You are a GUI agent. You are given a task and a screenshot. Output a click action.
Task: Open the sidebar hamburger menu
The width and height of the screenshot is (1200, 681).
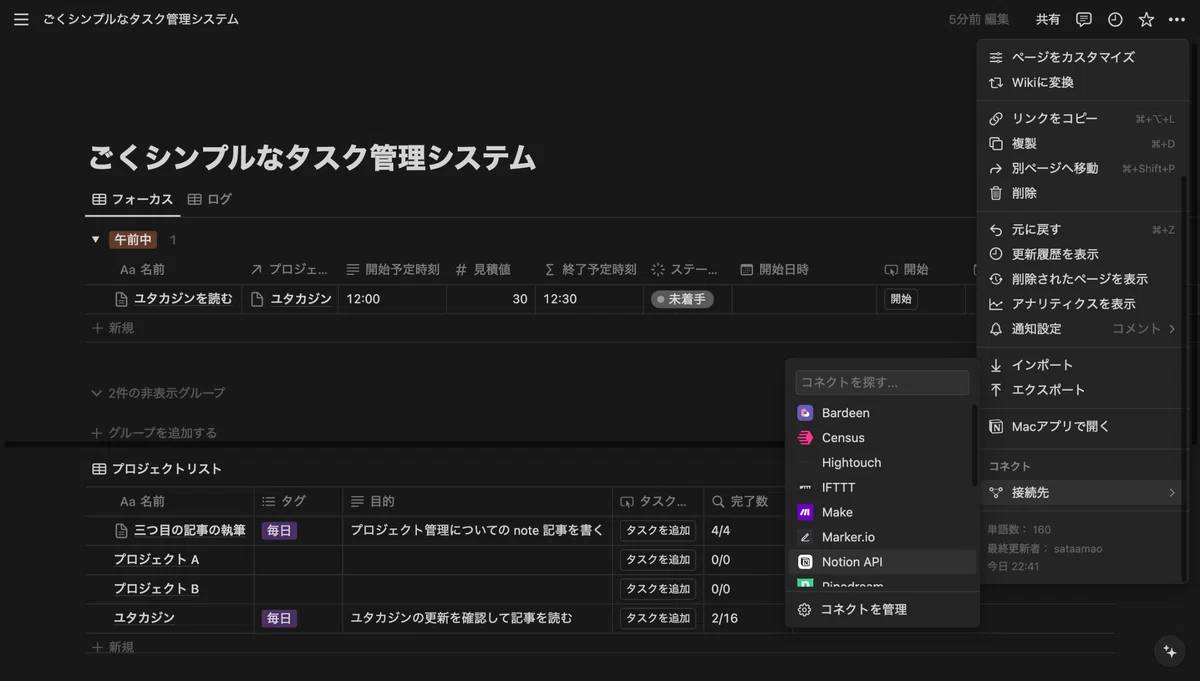point(21,19)
